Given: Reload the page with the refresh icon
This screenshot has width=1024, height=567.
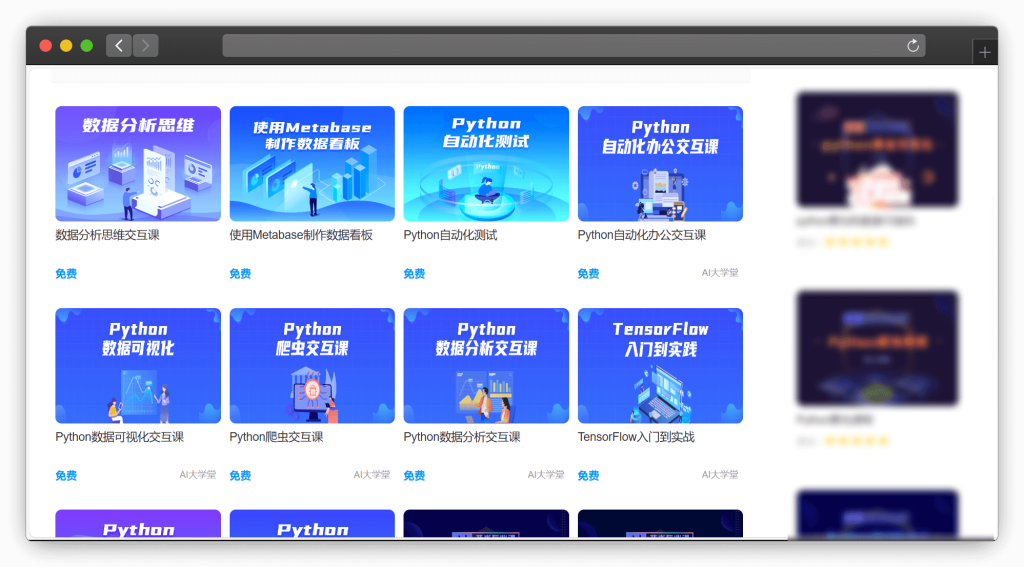Looking at the screenshot, I should tap(913, 46).
